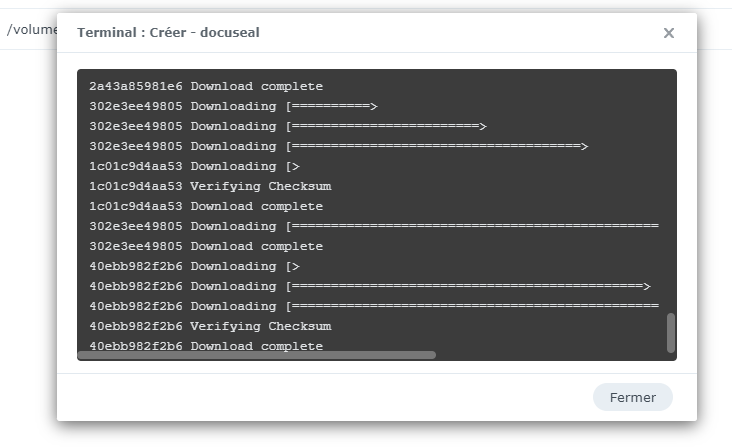Click the "Terminal : Créer - docuseal" title
The height and width of the screenshot is (448, 732).
tap(169, 33)
